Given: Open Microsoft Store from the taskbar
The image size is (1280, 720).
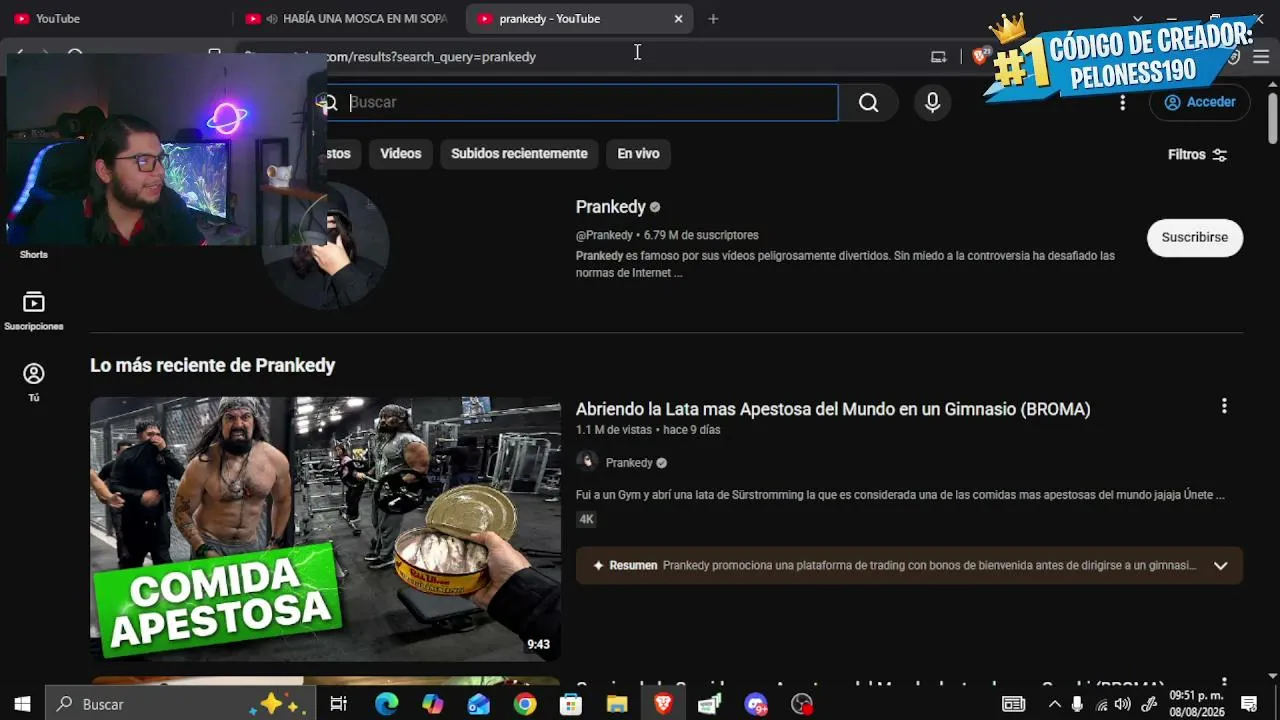Looking at the screenshot, I should (570, 704).
